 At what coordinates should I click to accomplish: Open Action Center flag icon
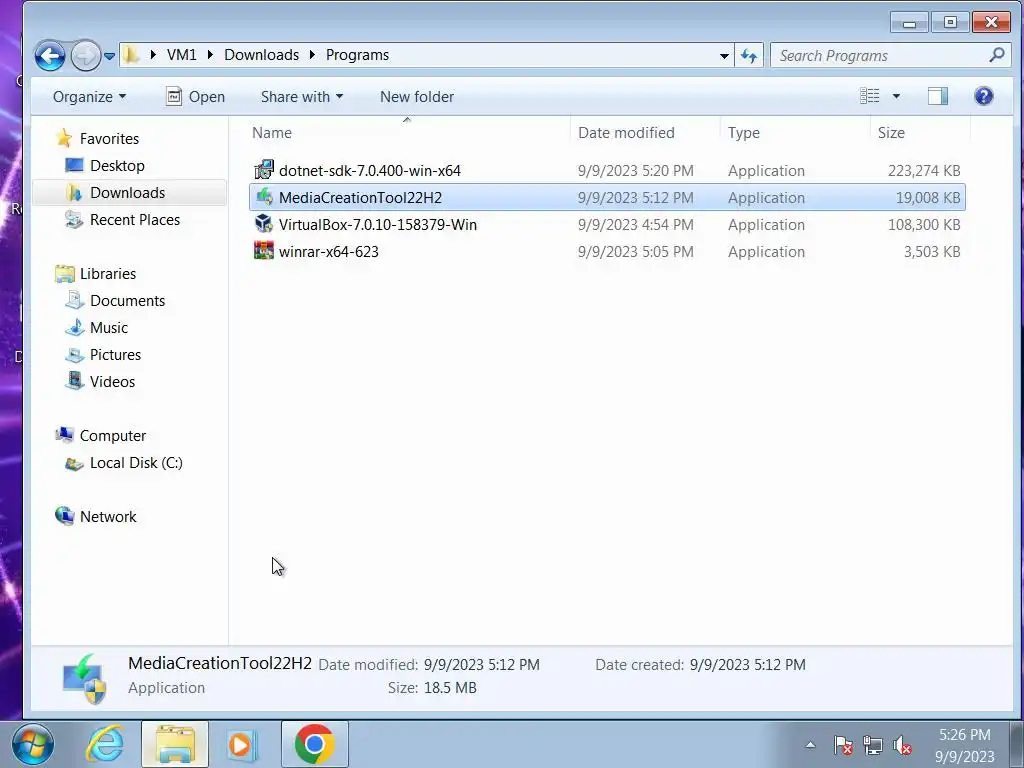[842, 745]
